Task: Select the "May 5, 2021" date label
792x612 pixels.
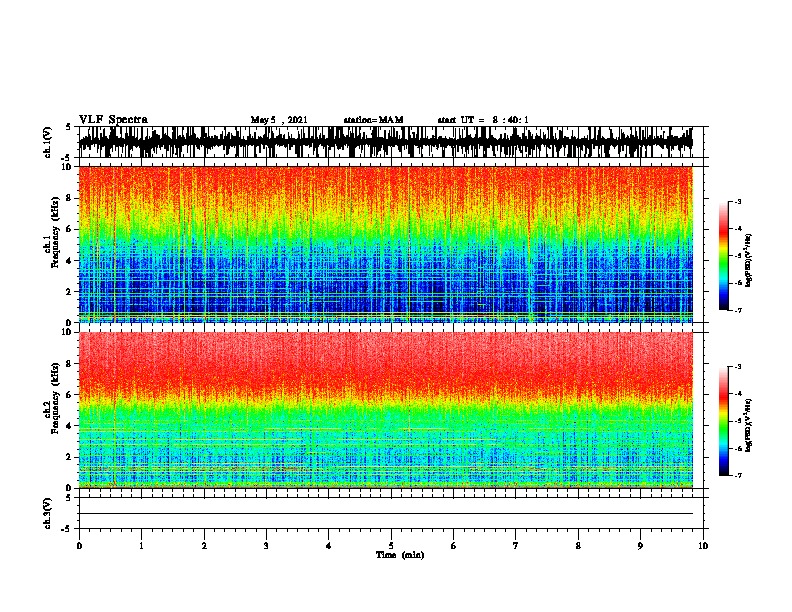Action: (279, 120)
